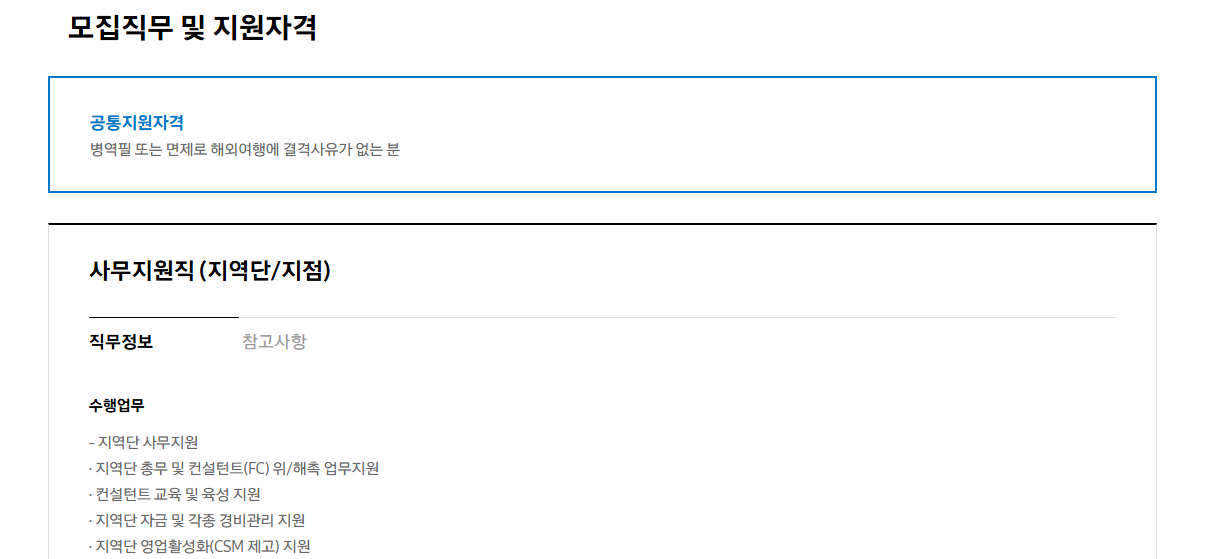Click the blue 공통지원자격 title

coord(137,123)
